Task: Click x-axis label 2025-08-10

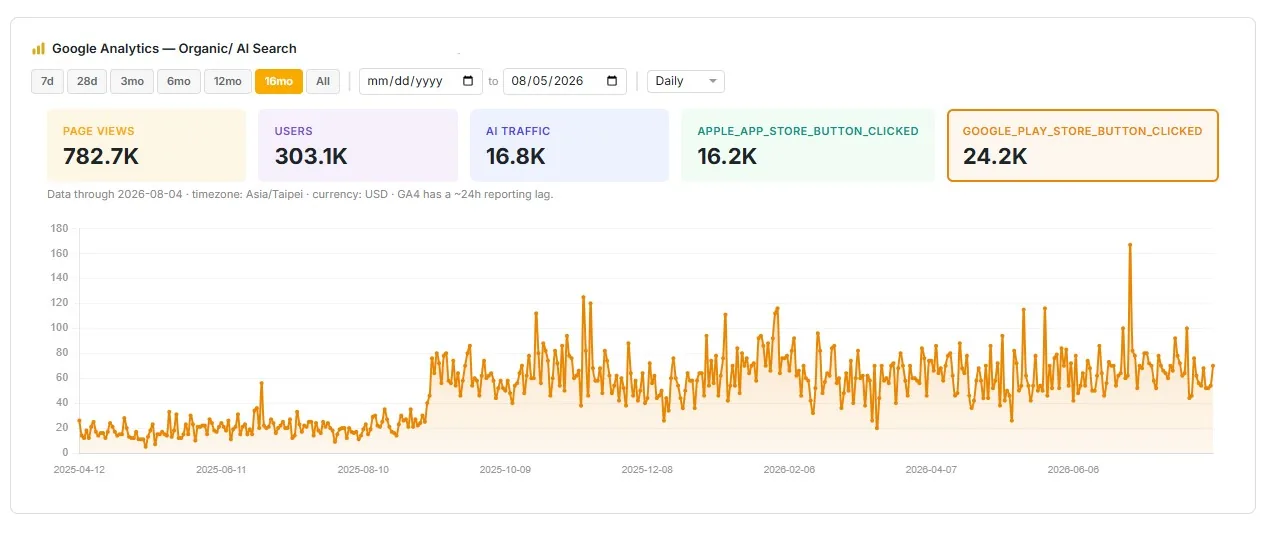Action: tap(363, 468)
